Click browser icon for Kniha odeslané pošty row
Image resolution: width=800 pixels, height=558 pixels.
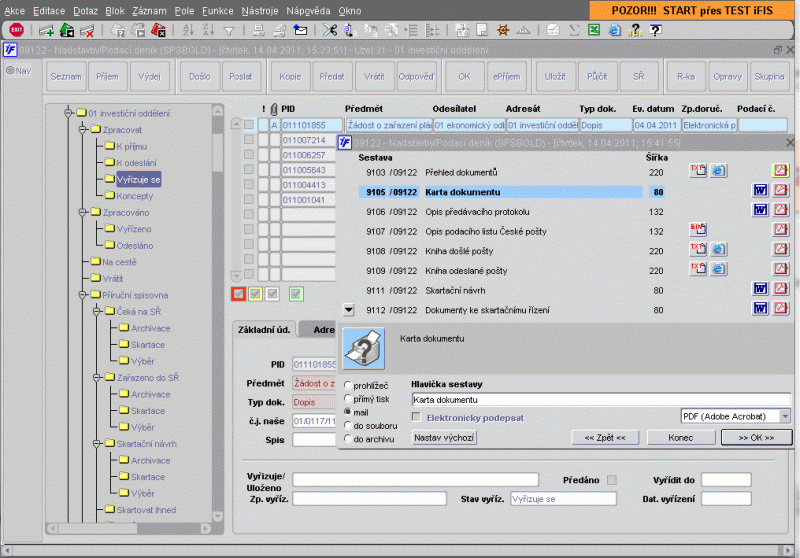tap(718, 269)
